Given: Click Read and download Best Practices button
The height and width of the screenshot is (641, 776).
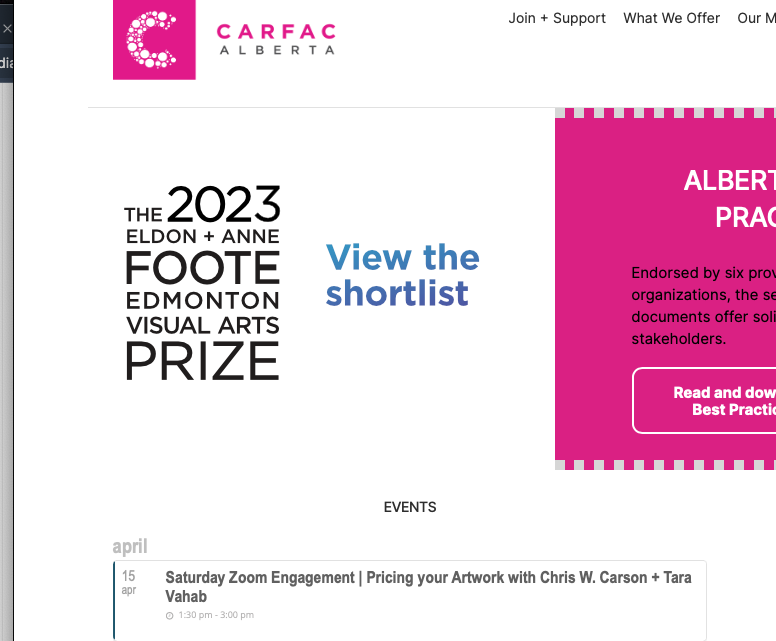Looking at the screenshot, I should 704,400.
